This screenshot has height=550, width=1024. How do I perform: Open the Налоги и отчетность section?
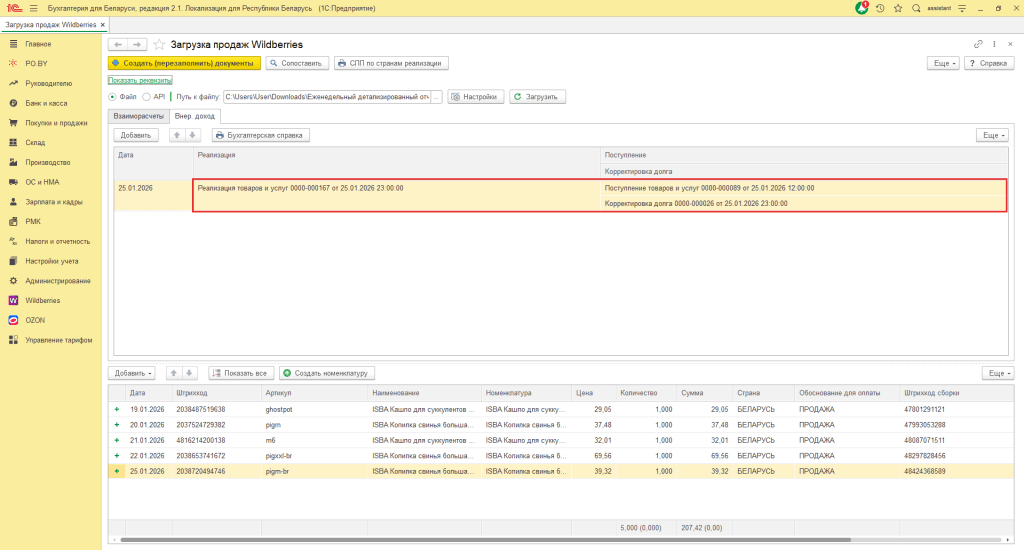(x=57, y=241)
